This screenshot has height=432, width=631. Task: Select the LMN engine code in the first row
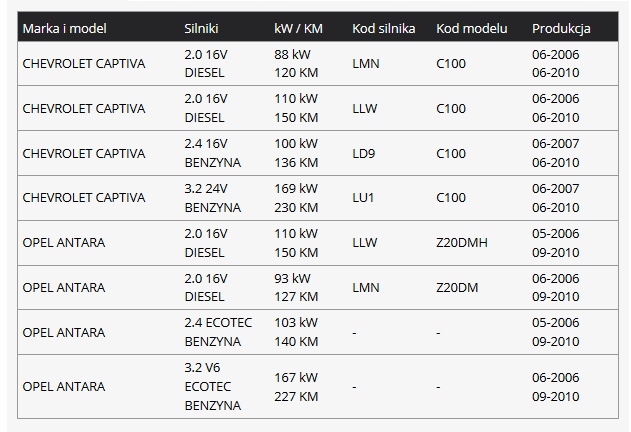point(365,64)
